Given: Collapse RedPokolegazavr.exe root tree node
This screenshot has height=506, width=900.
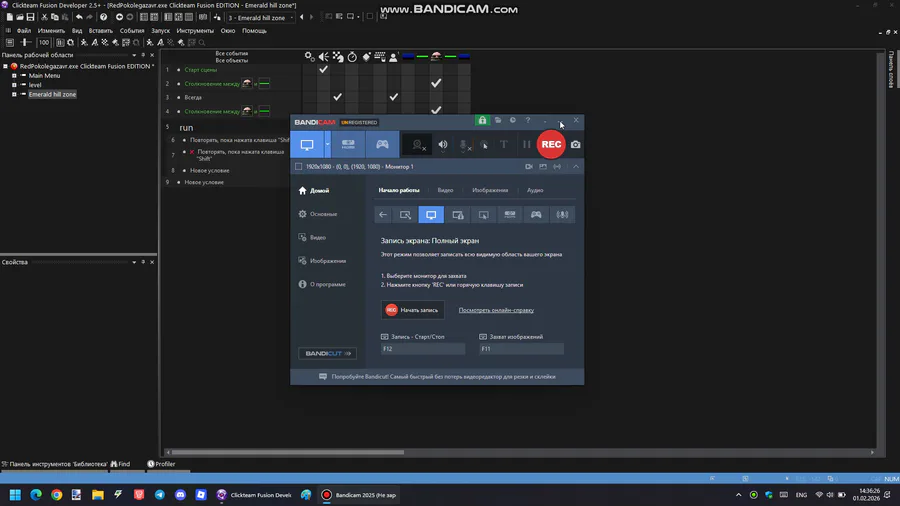Looking at the screenshot, I should click(x=5, y=67).
